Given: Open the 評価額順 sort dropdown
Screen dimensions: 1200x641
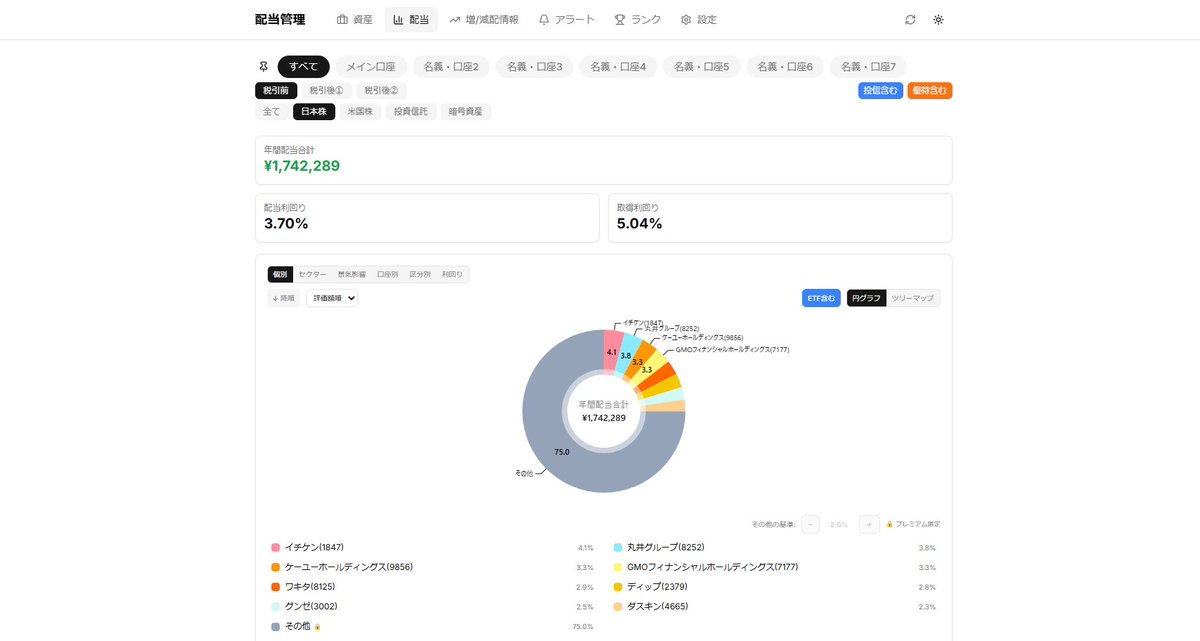Looking at the screenshot, I should [x=332, y=298].
